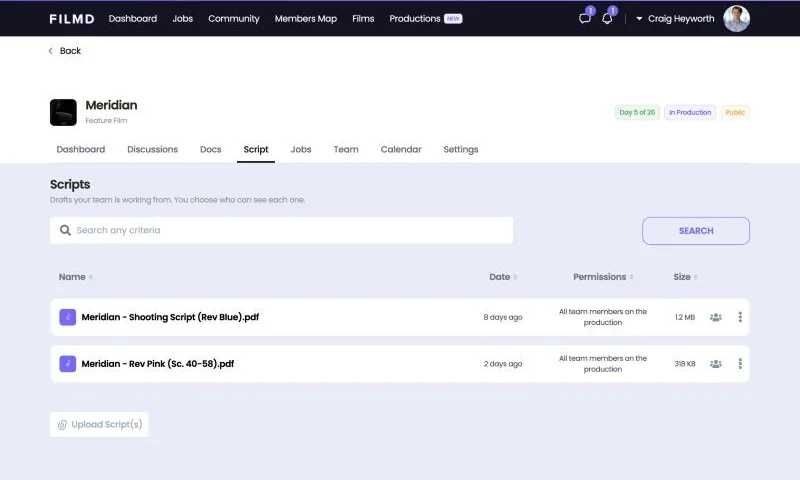Click the Meridian production title
The image size is (800, 480).
tap(111, 105)
